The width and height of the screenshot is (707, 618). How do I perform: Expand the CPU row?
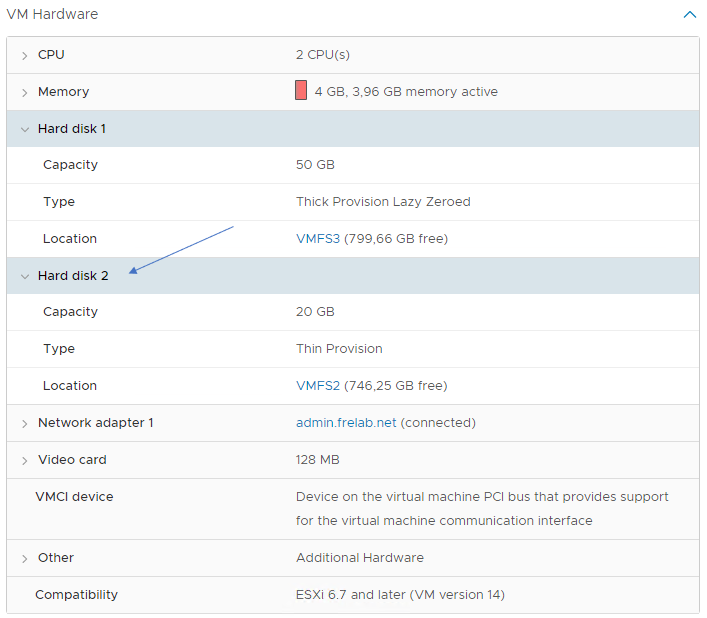[25, 55]
